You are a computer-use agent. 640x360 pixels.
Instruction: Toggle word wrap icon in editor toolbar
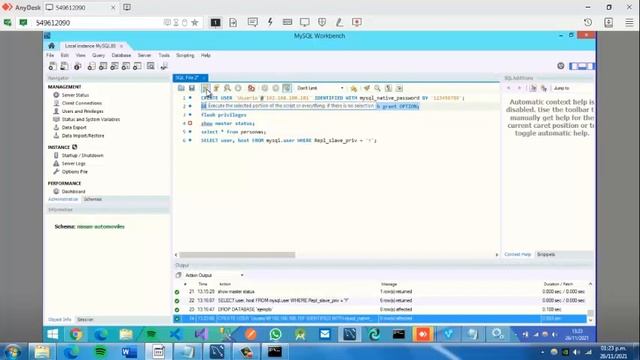click(x=399, y=88)
